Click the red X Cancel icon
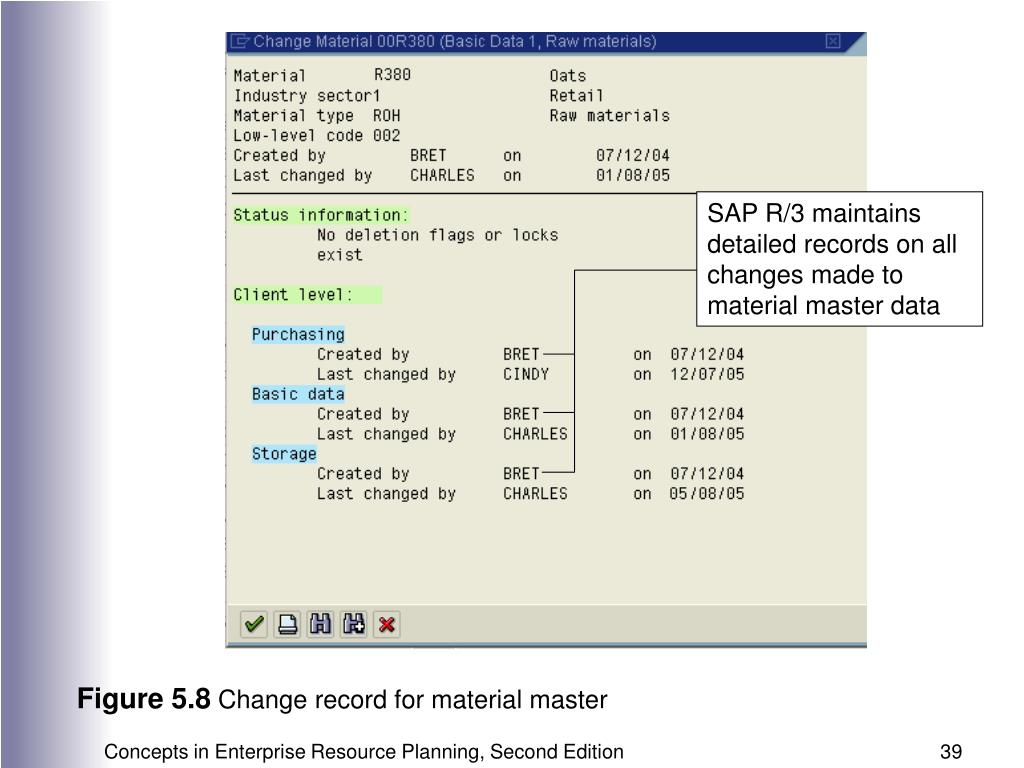 (x=387, y=624)
